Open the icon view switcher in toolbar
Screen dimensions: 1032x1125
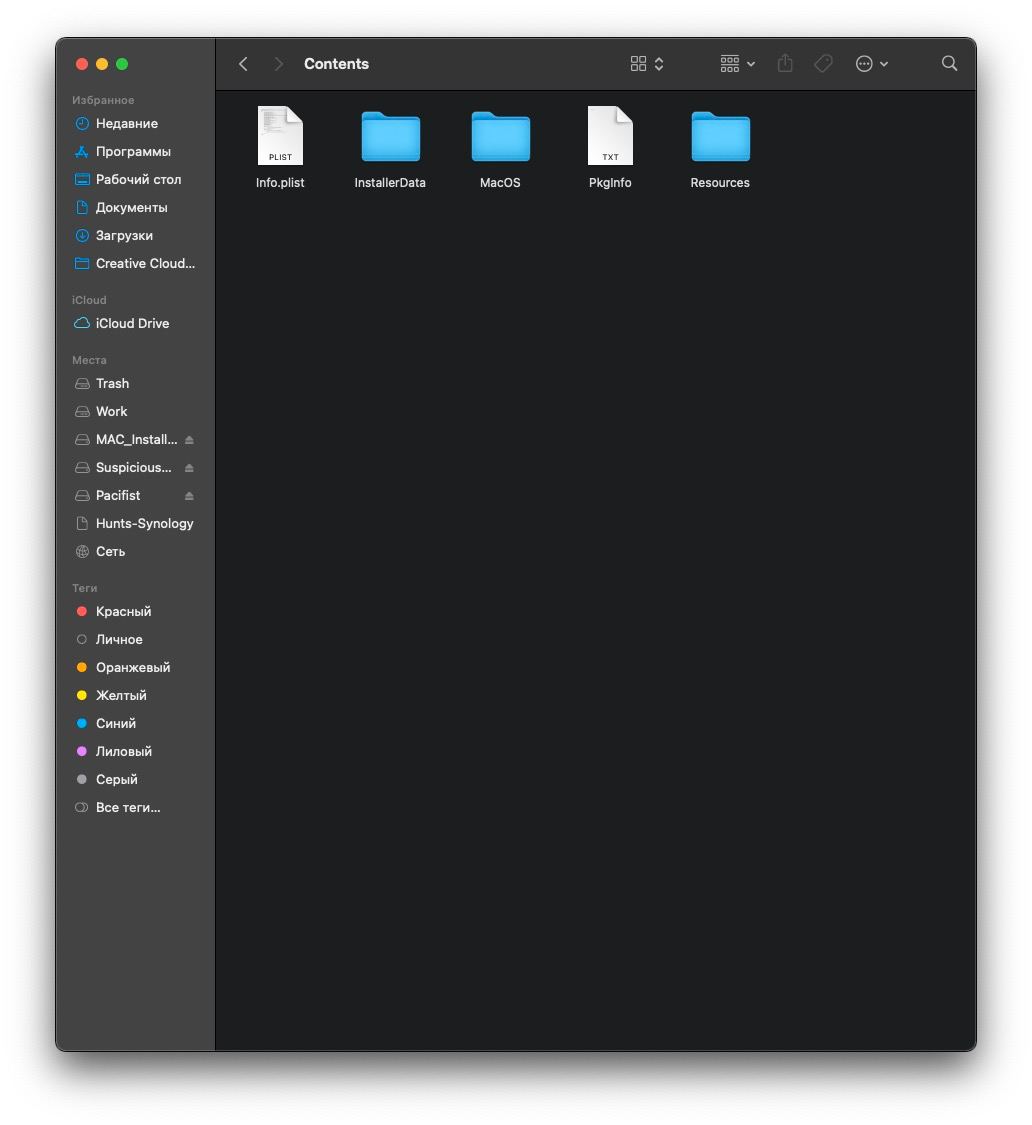[647, 64]
